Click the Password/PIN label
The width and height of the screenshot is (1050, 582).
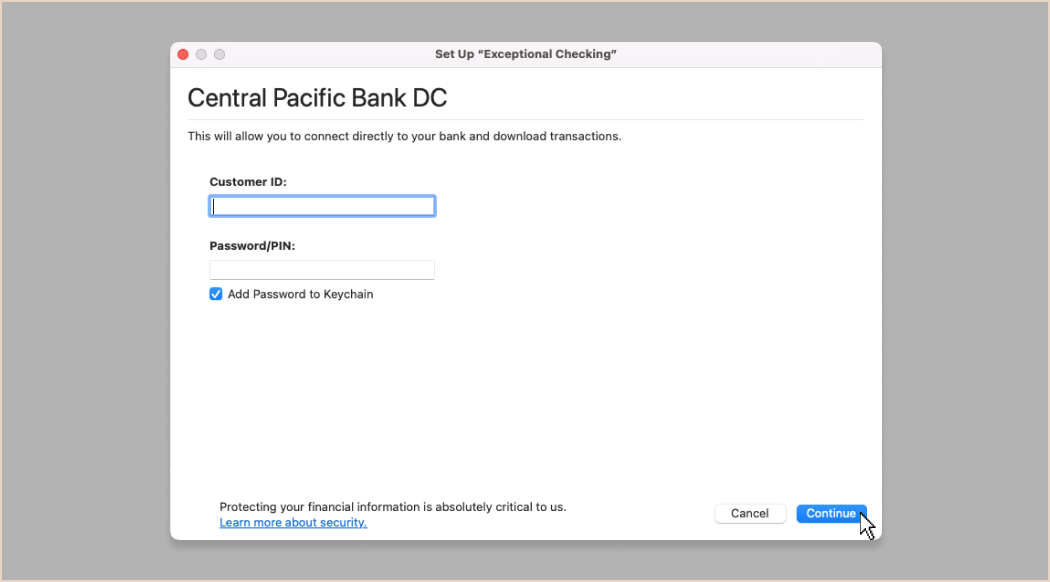(252, 246)
